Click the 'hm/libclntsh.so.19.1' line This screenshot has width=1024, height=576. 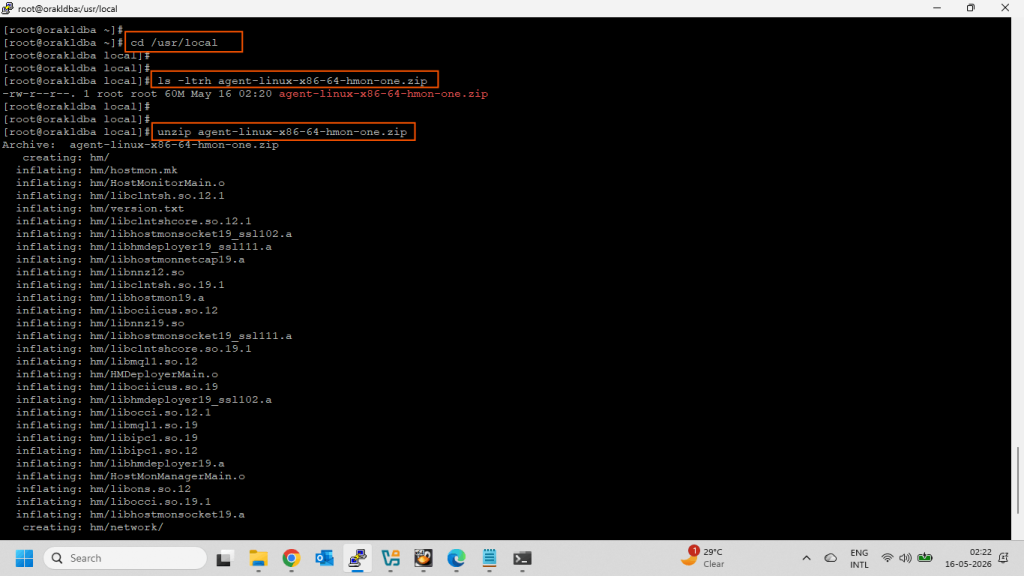tap(120, 285)
